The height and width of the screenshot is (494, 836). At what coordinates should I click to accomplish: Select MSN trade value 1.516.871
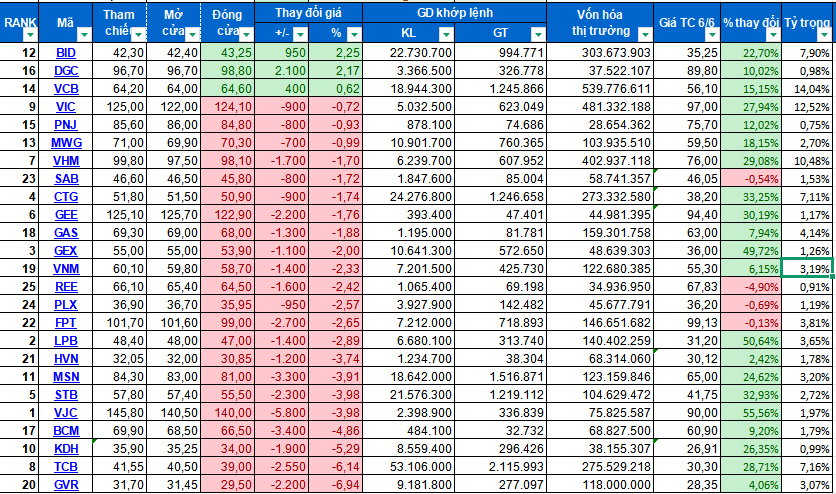pos(501,377)
